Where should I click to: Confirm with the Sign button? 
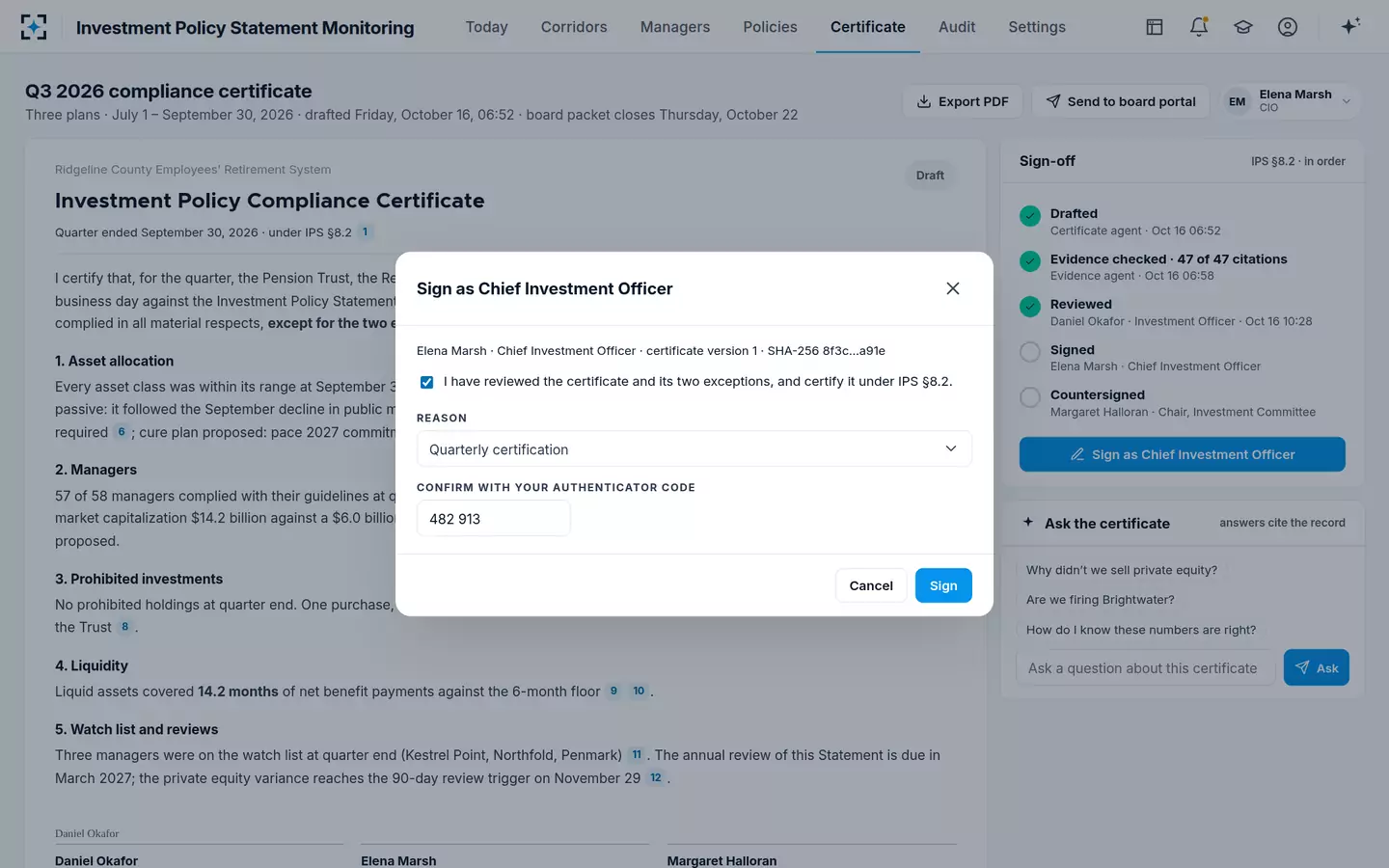tap(943, 585)
